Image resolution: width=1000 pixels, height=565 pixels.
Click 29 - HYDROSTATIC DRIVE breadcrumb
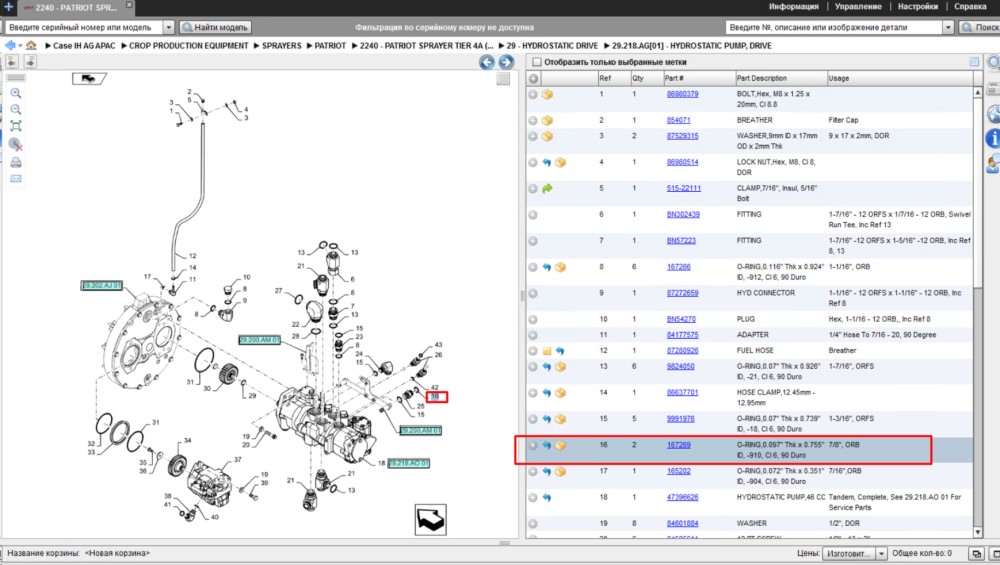pyautogui.click(x=552, y=46)
